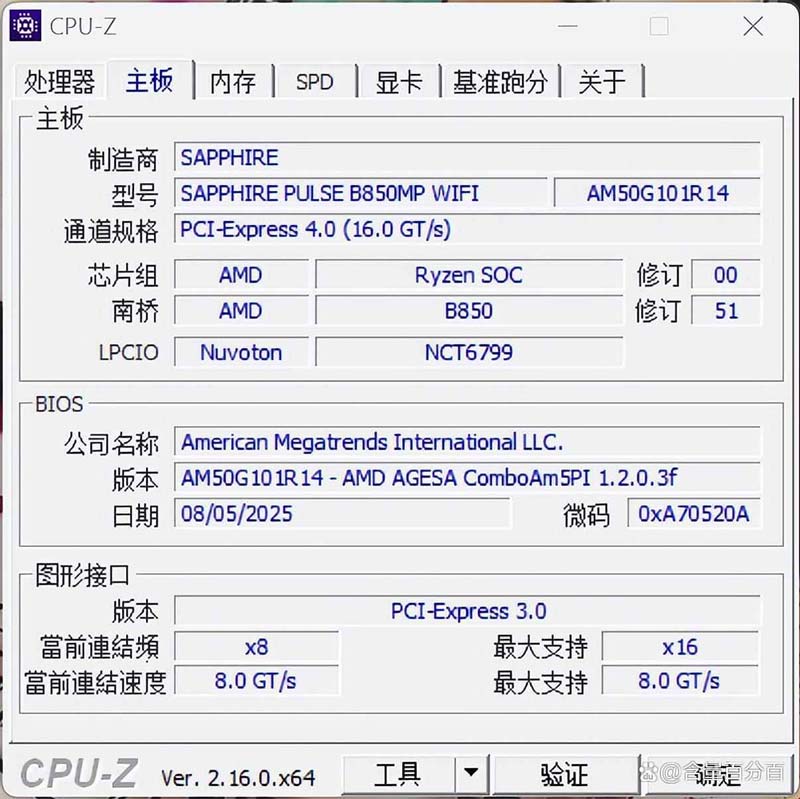Screen dimensions: 800x799
Task: Click the PCI-Express 3.0 graphics version field
Action: [x=467, y=611]
